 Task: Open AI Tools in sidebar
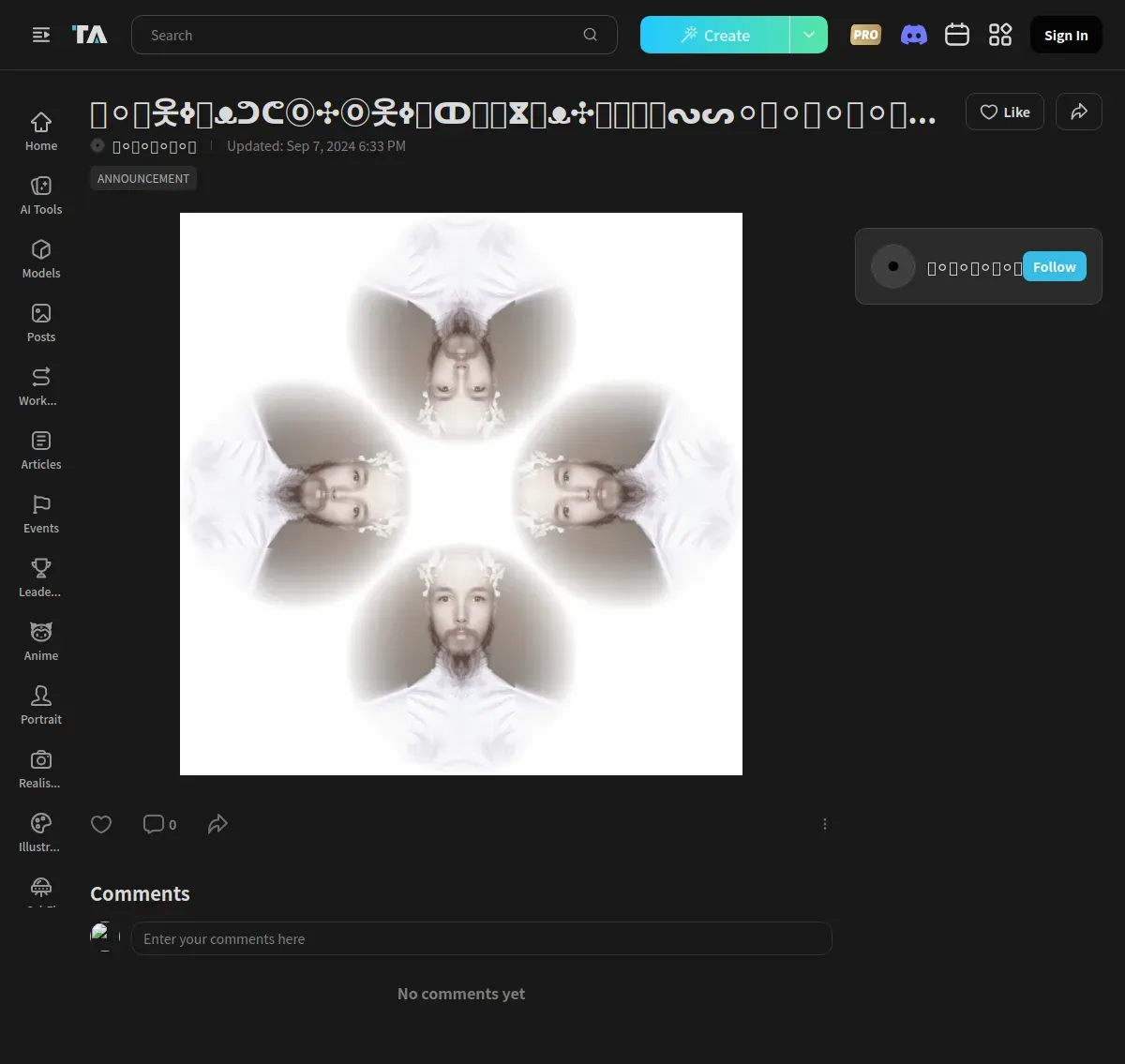pos(41,195)
